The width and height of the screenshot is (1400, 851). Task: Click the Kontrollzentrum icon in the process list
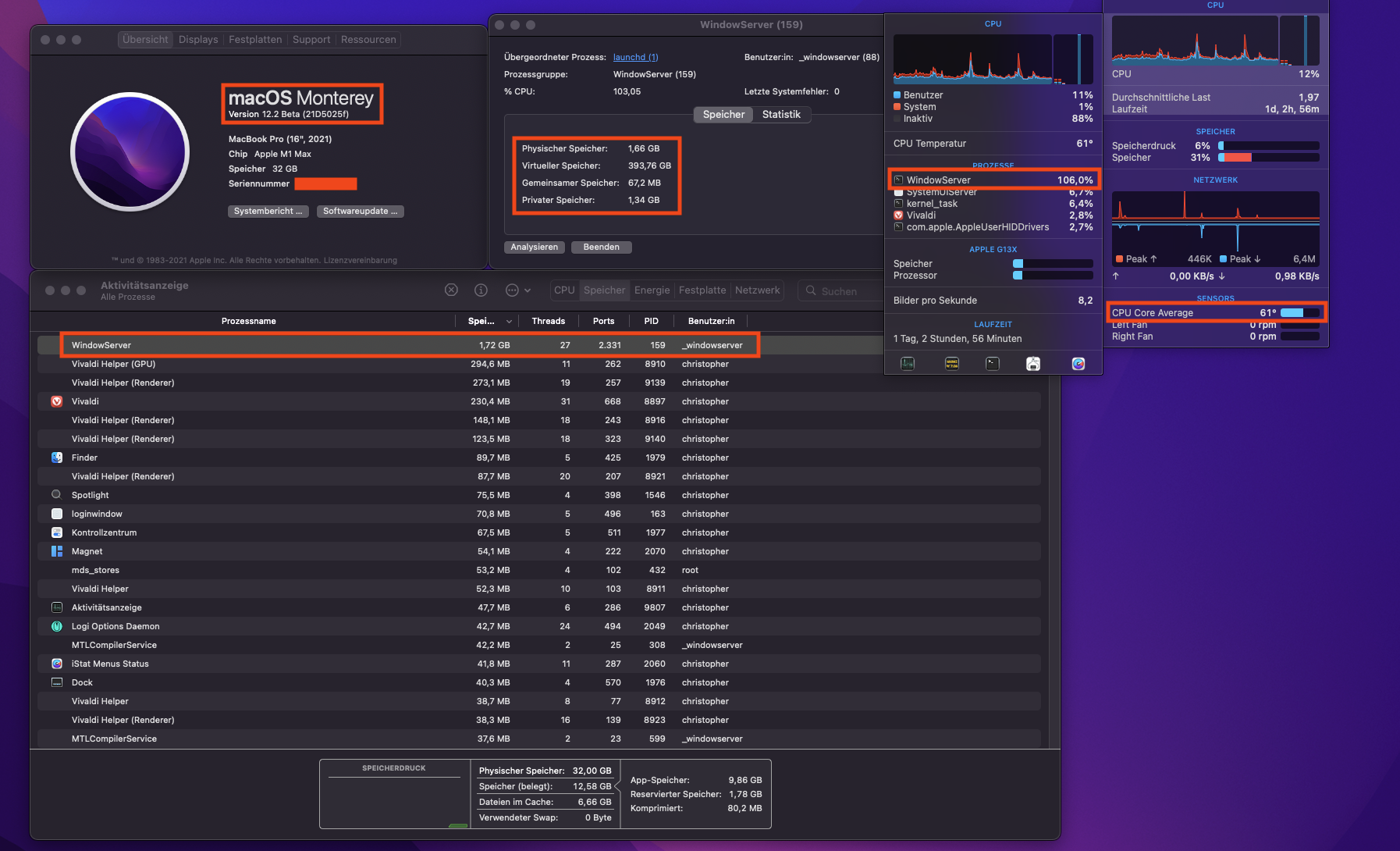[x=57, y=532]
